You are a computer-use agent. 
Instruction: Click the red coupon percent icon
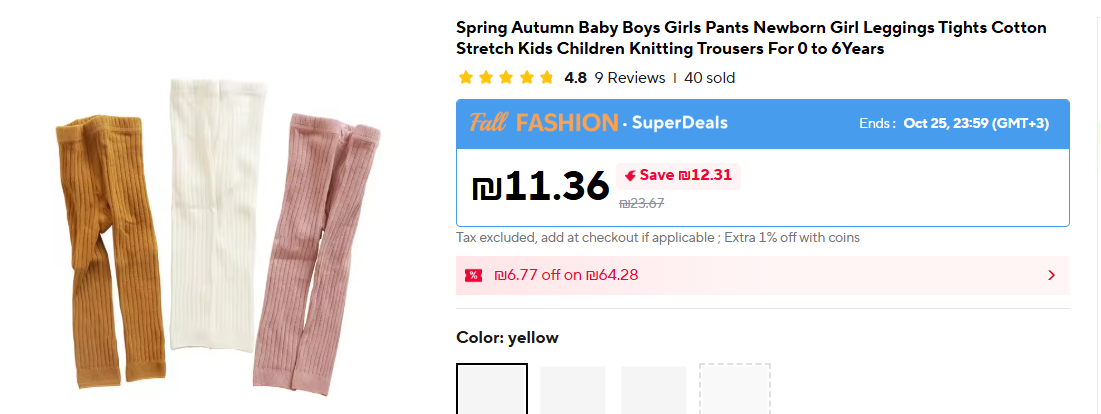point(473,275)
